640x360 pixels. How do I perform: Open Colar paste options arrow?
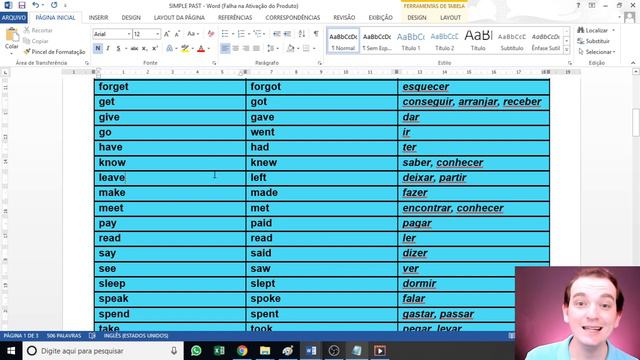(11, 52)
